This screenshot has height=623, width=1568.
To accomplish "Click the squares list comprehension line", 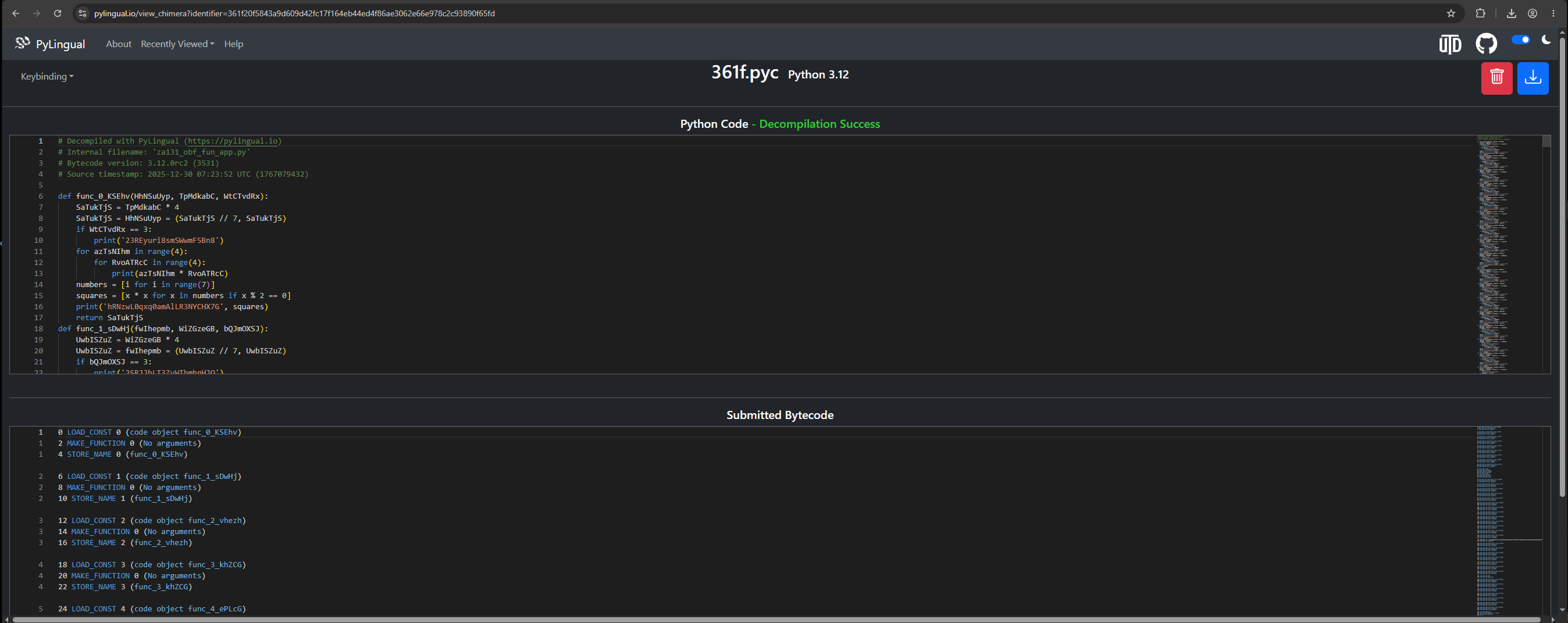I will pyautogui.click(x=183, y=296).
